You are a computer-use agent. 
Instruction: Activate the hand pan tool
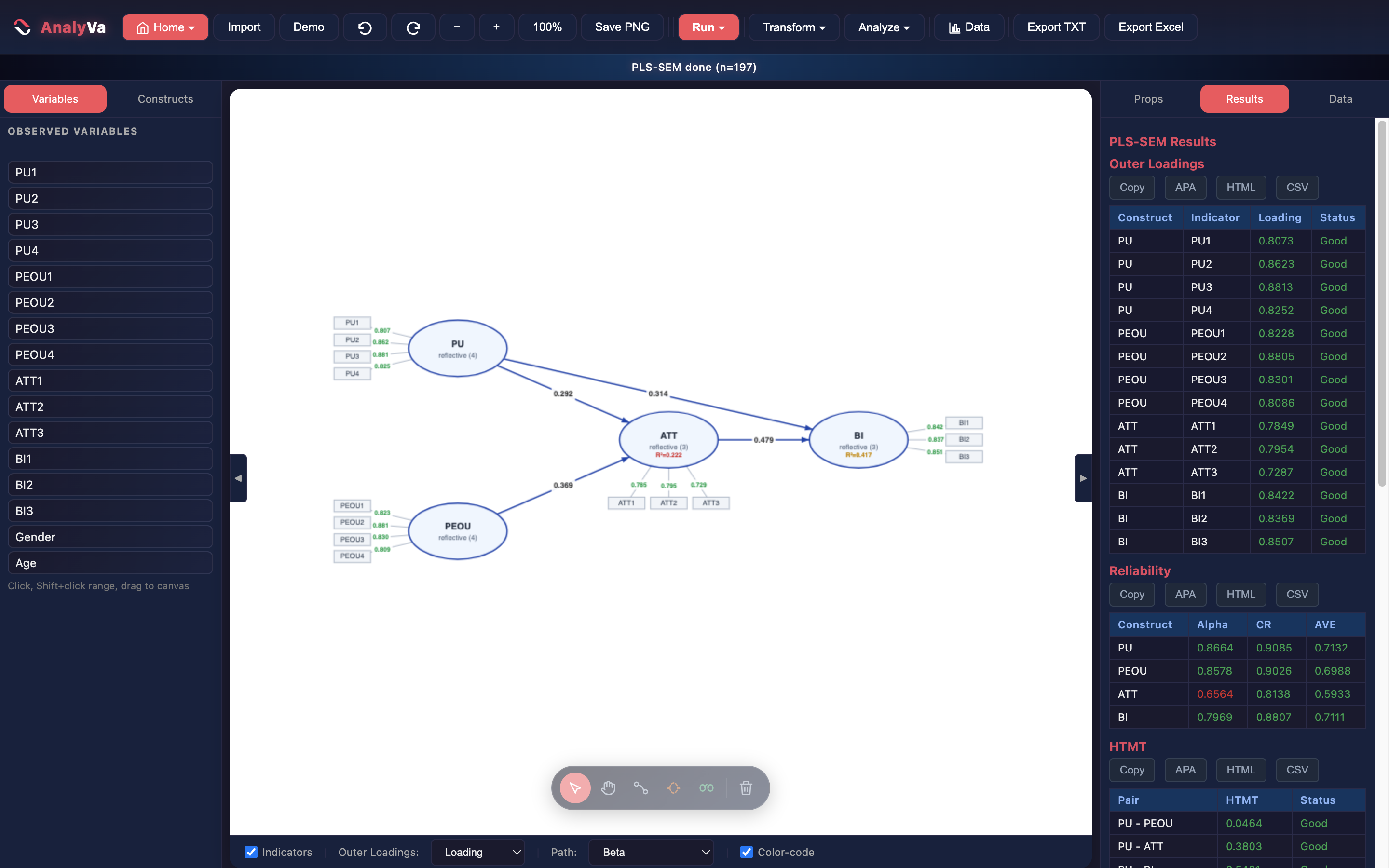(x=608, y=787)
